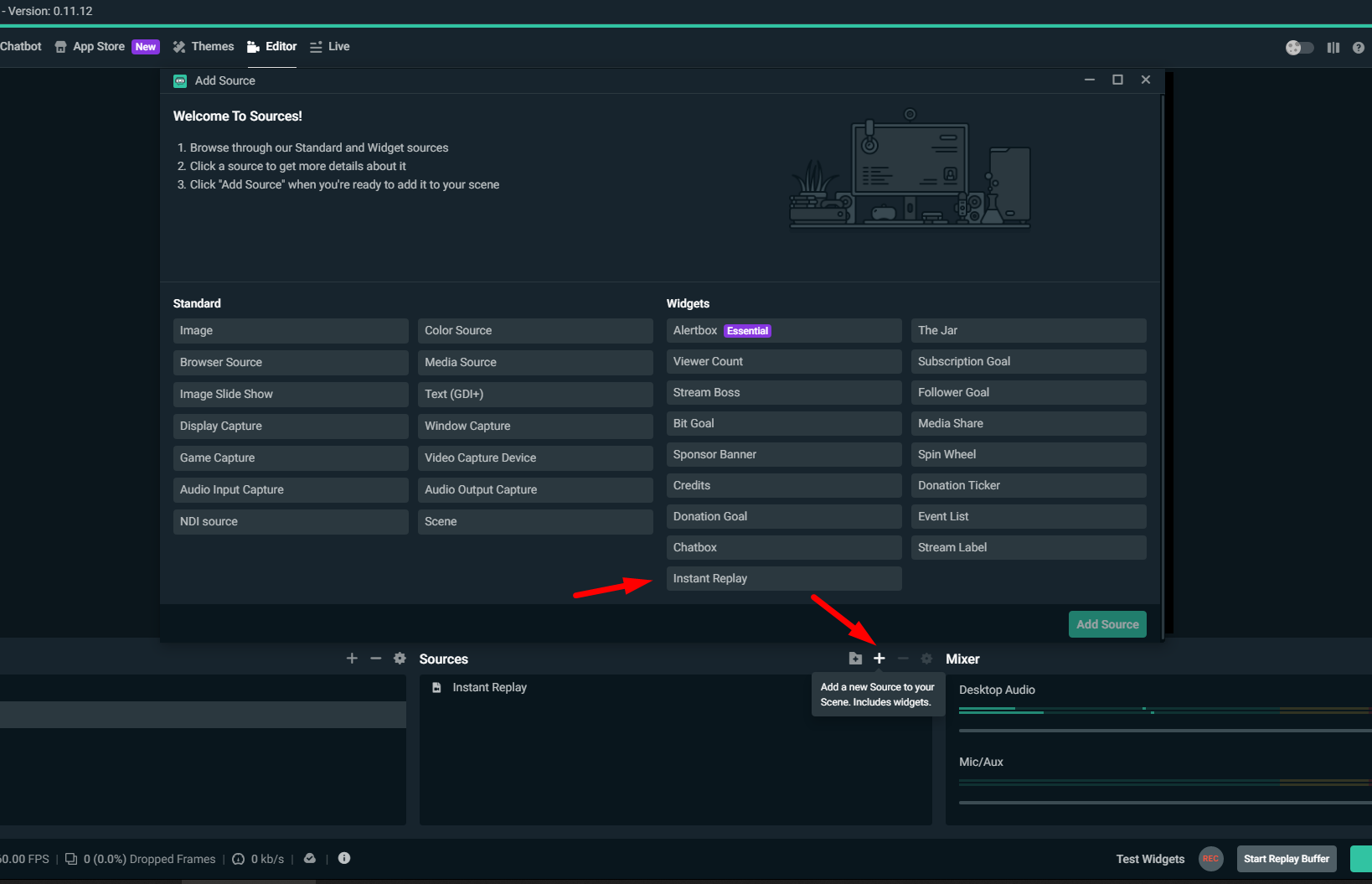Select the Instant Replay widget
This screenshot has height=884, width=1372.
coord(784,578)
